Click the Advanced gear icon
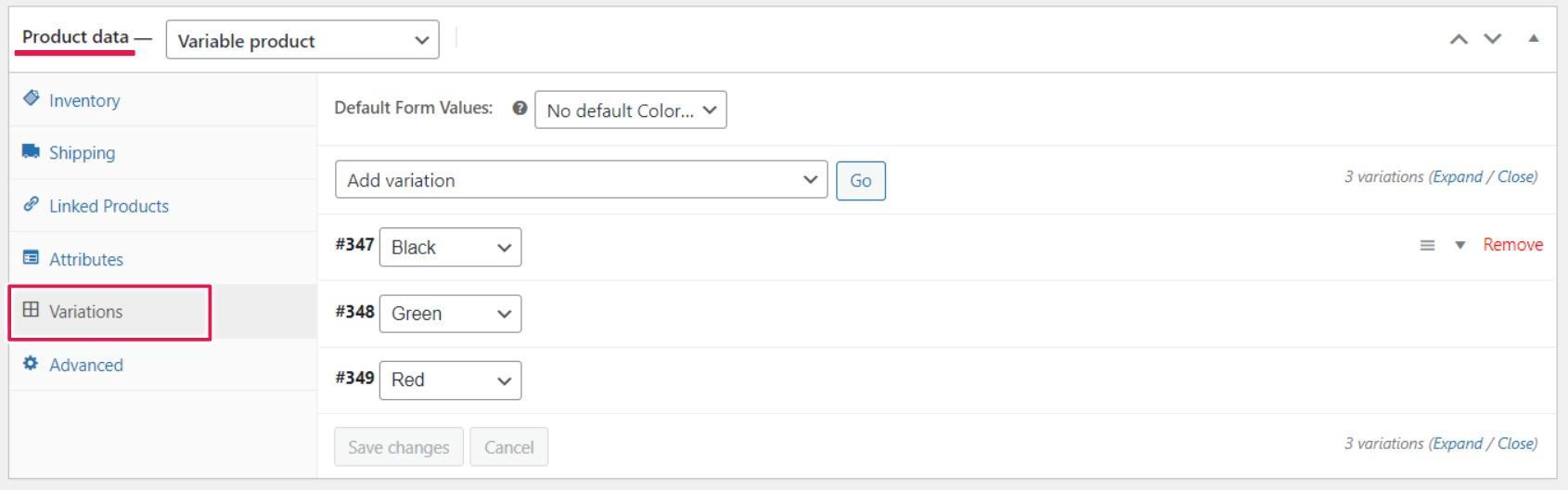Screen dimensions: 1568x490 32,363
